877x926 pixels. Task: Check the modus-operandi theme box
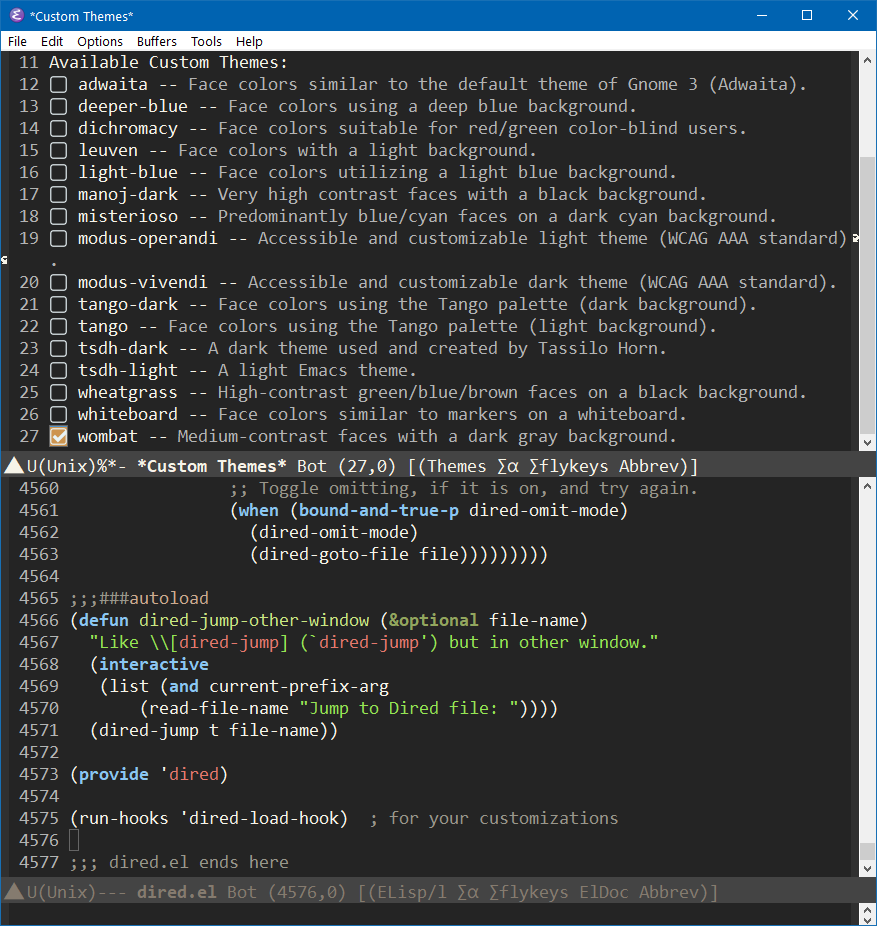[x=58, y=239]
